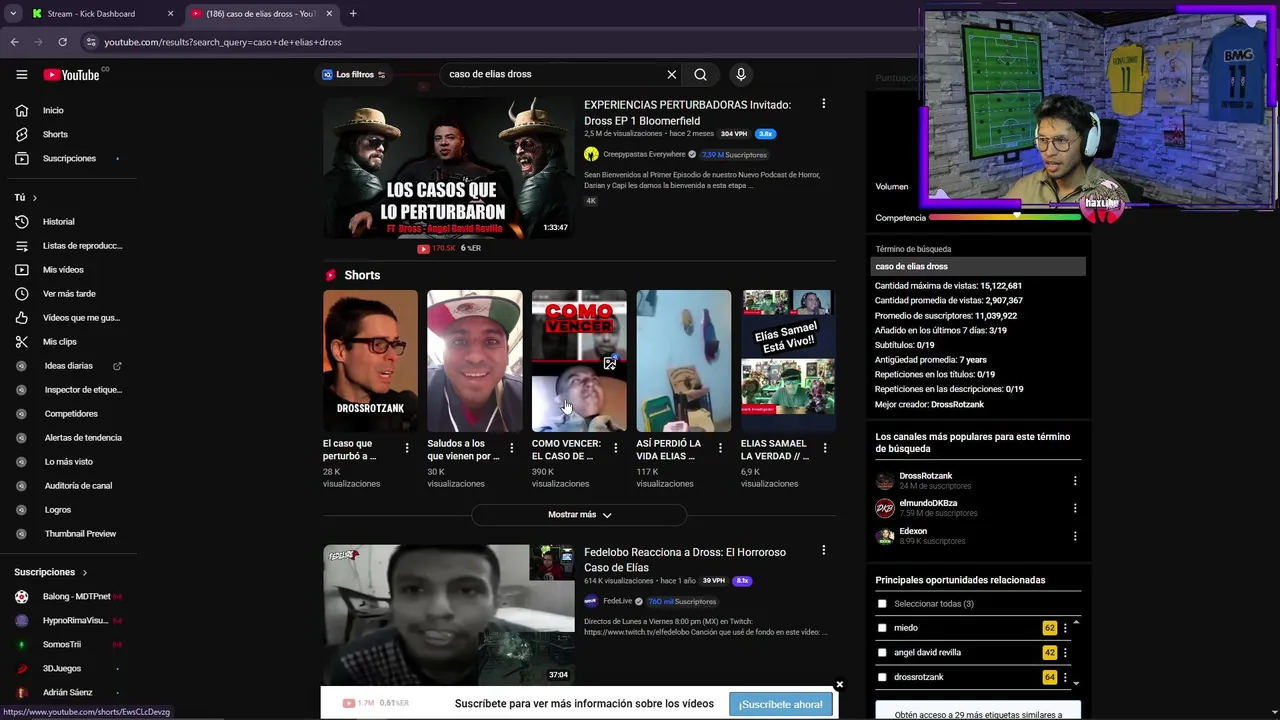Image resolution: width=1280 pixels, height=720 pixels.
Task: Check the angel david revilla checkbox
Action: [x=882, y=653]
